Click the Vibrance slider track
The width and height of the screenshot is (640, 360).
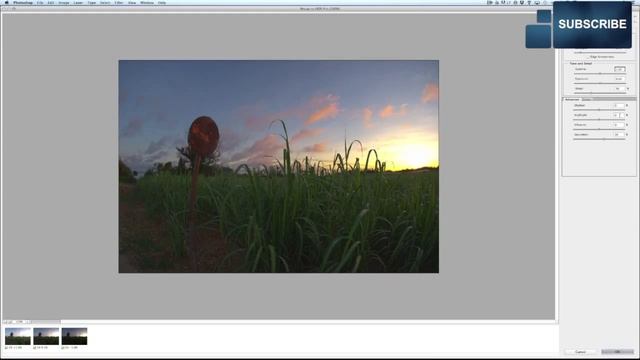(x=599, y=129)
